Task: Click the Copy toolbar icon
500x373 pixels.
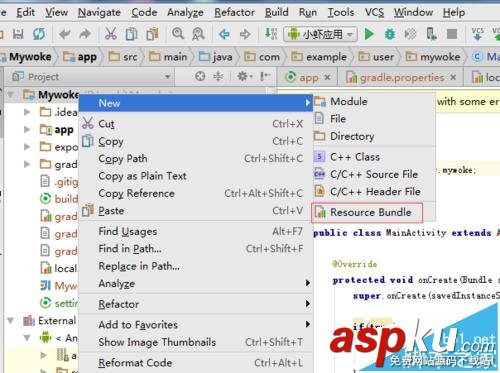Action: 131,34
